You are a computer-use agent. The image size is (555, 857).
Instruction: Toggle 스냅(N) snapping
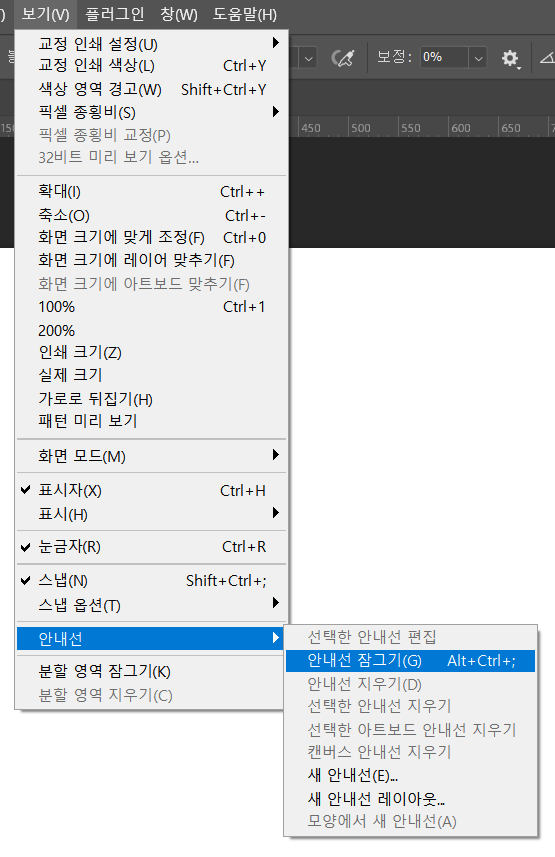click(152, 580)
